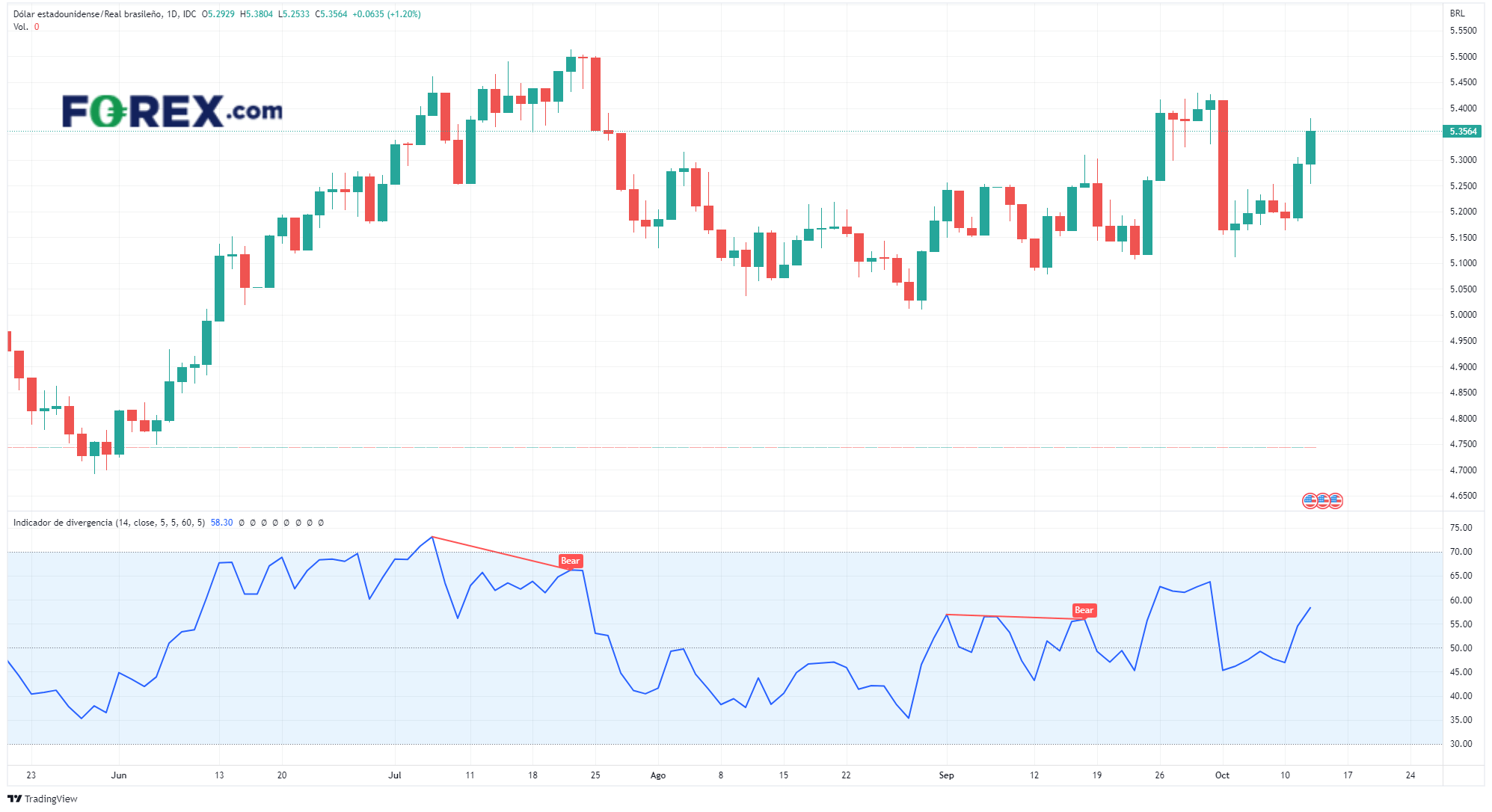This screenshot has width=1492, height=812.
Task: Click the low value L5.2533
Action: tap(294, 14)
